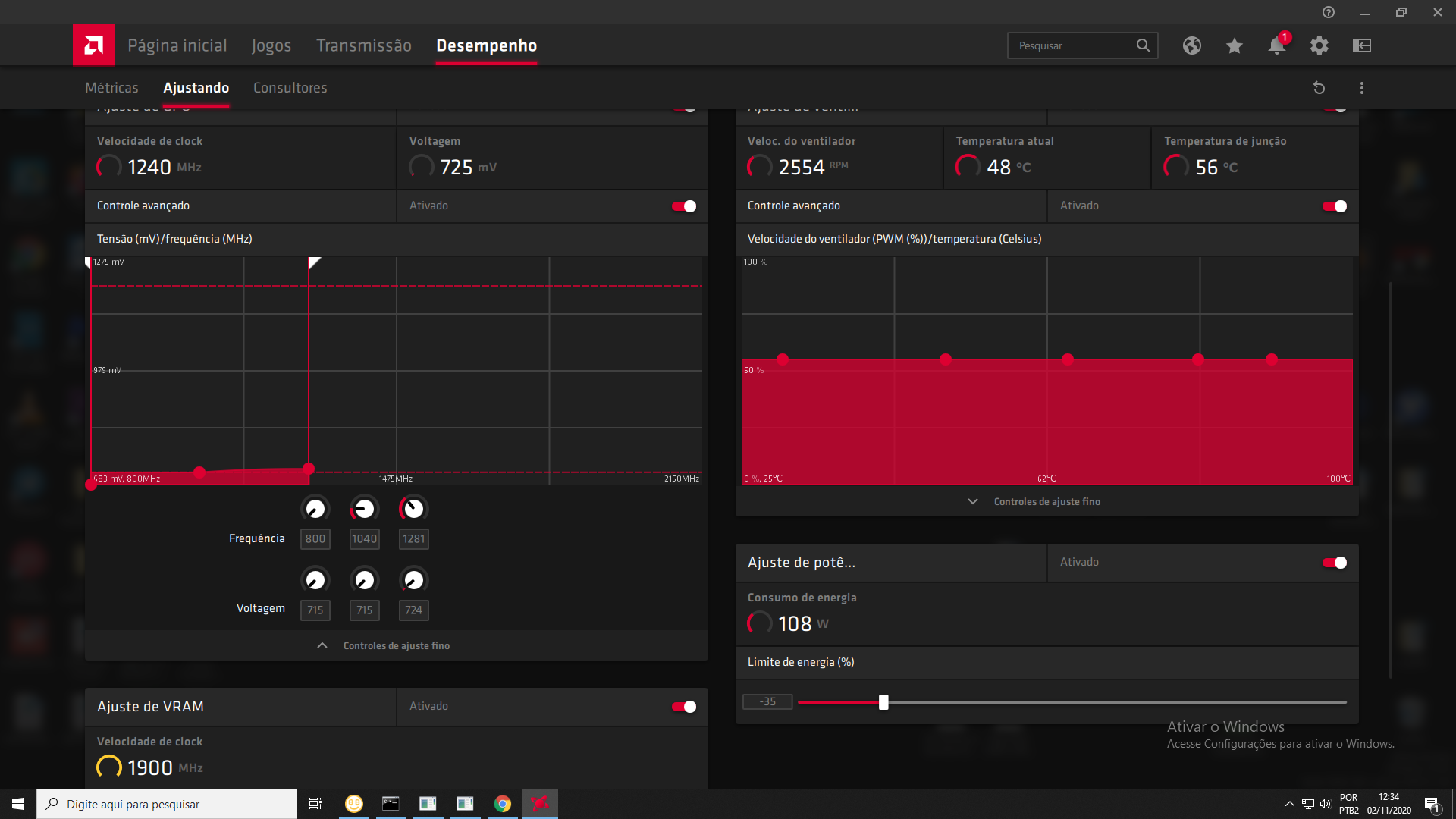This screenshot has width=1456, height=819.
Task: Toggle fan advanced control switch
Action: point(1335,206)
